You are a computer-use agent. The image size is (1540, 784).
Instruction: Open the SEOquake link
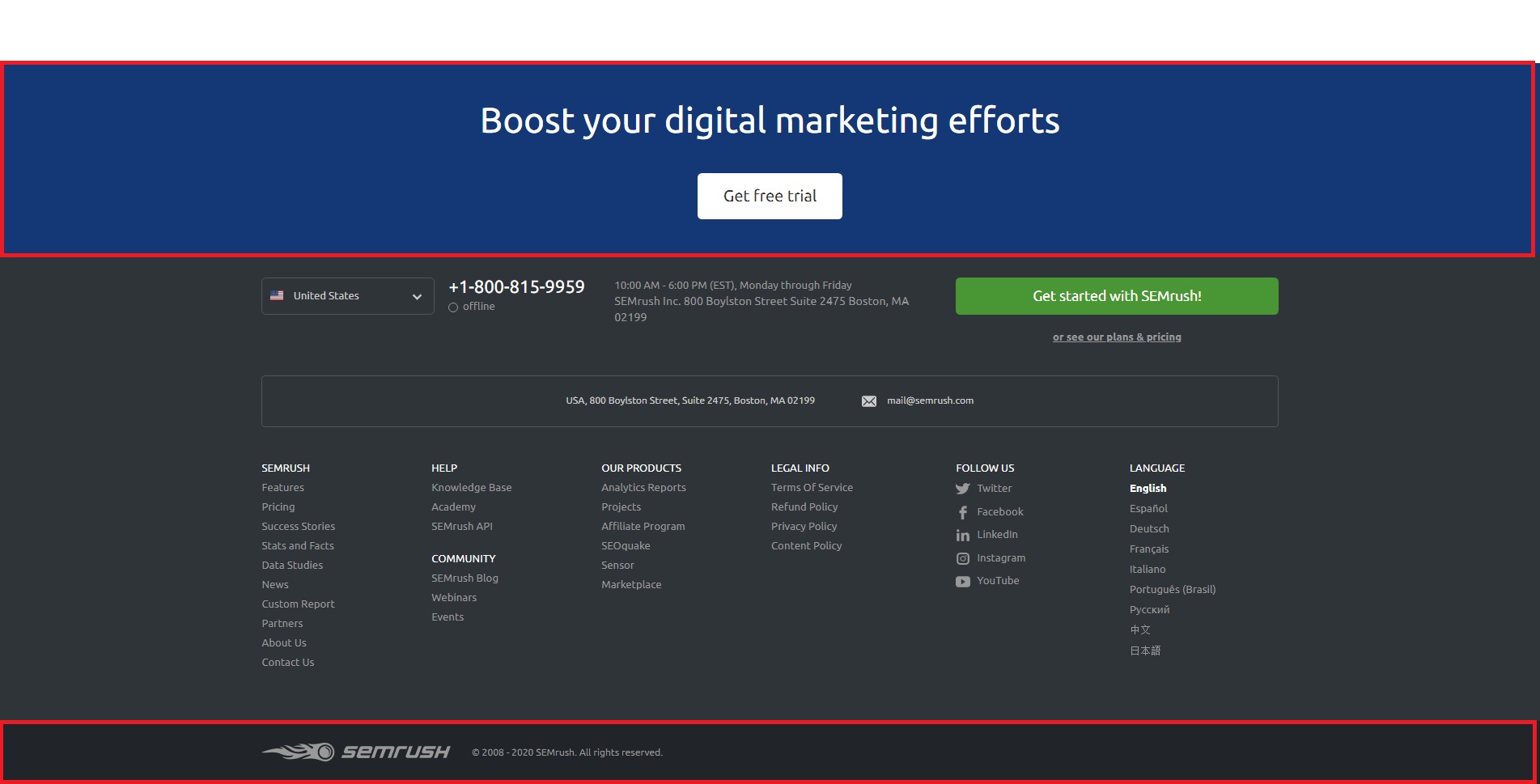[x=626, y=546]
